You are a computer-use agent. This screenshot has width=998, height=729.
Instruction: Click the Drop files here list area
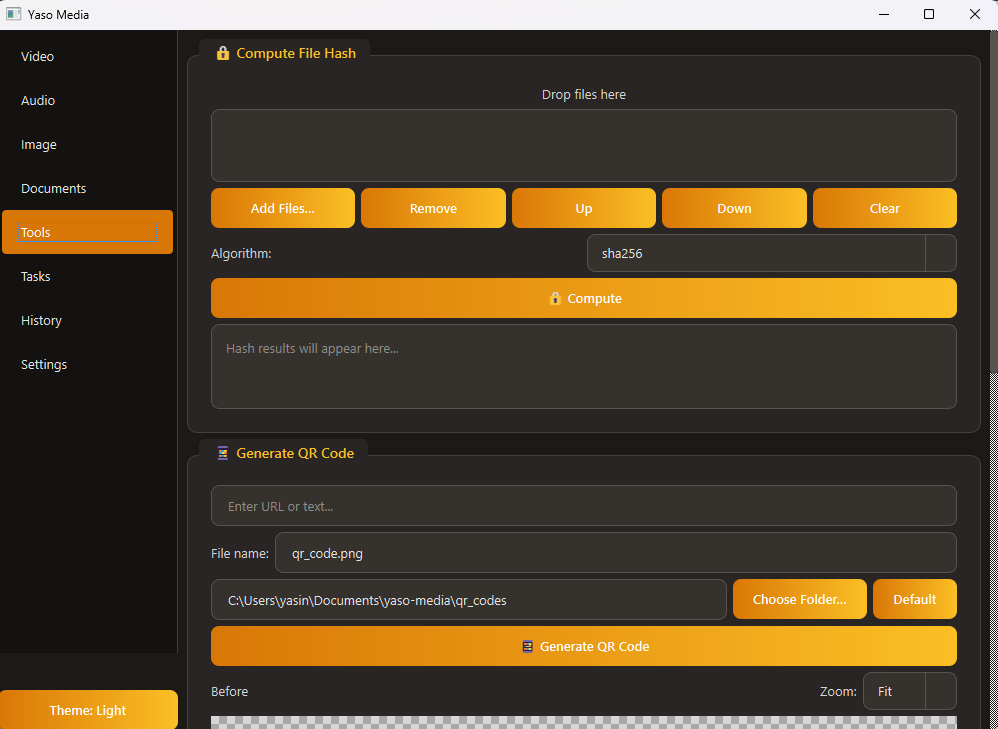coord(584,146)
